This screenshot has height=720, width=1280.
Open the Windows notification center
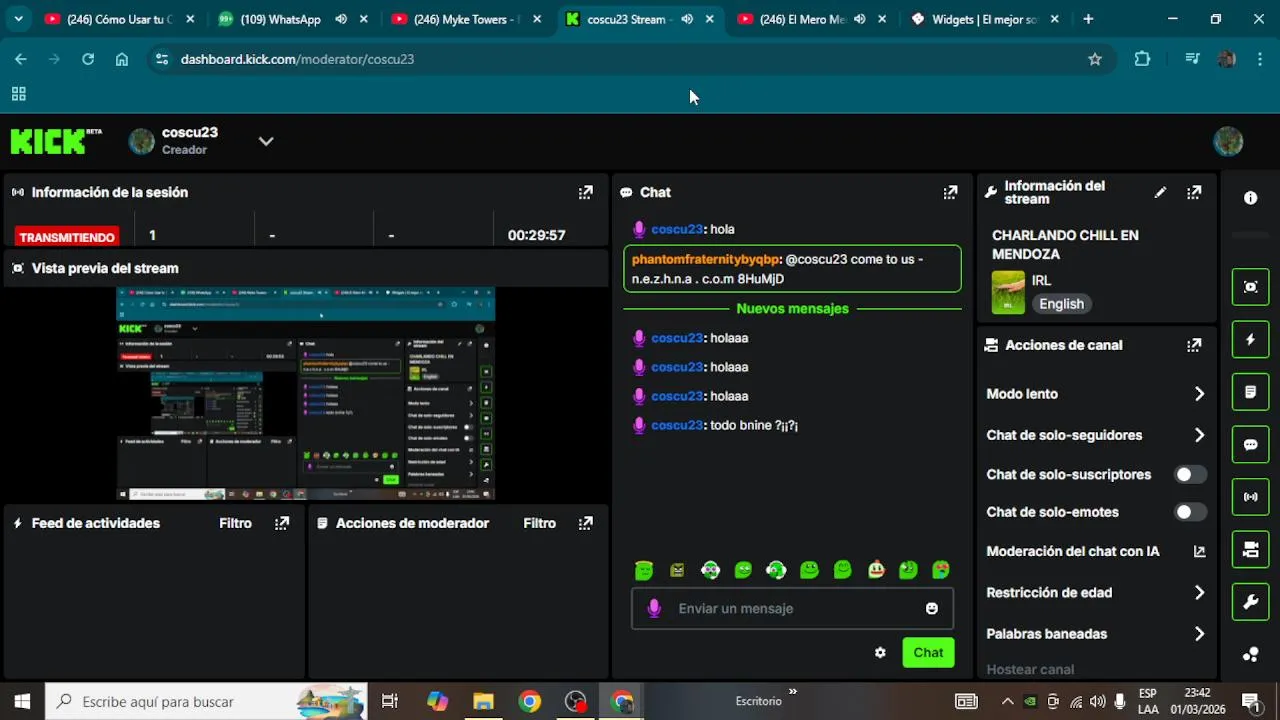pyautogui.click(x=1250, y=701)
